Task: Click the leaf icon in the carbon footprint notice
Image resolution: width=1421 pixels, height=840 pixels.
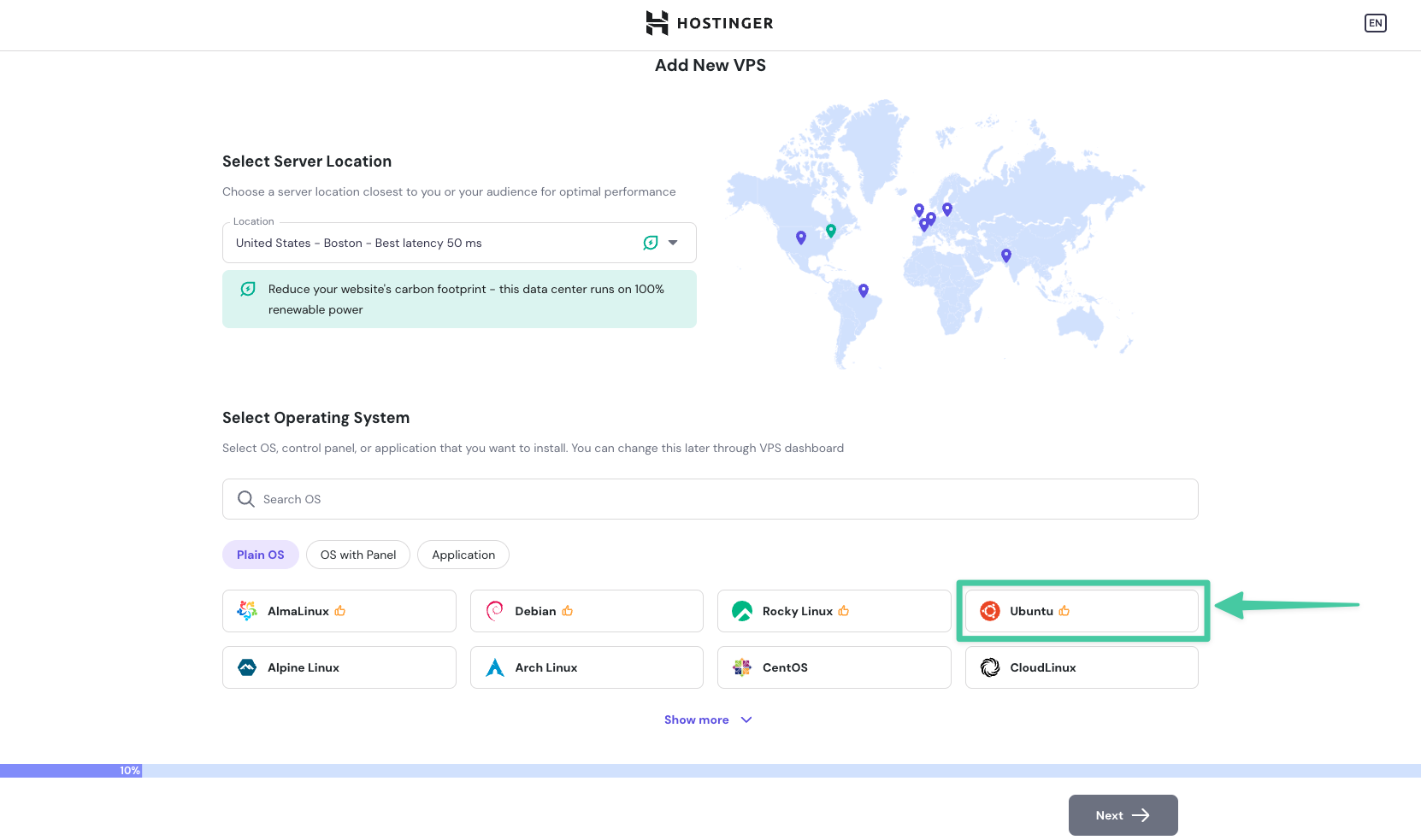Action: click(248, 289)
